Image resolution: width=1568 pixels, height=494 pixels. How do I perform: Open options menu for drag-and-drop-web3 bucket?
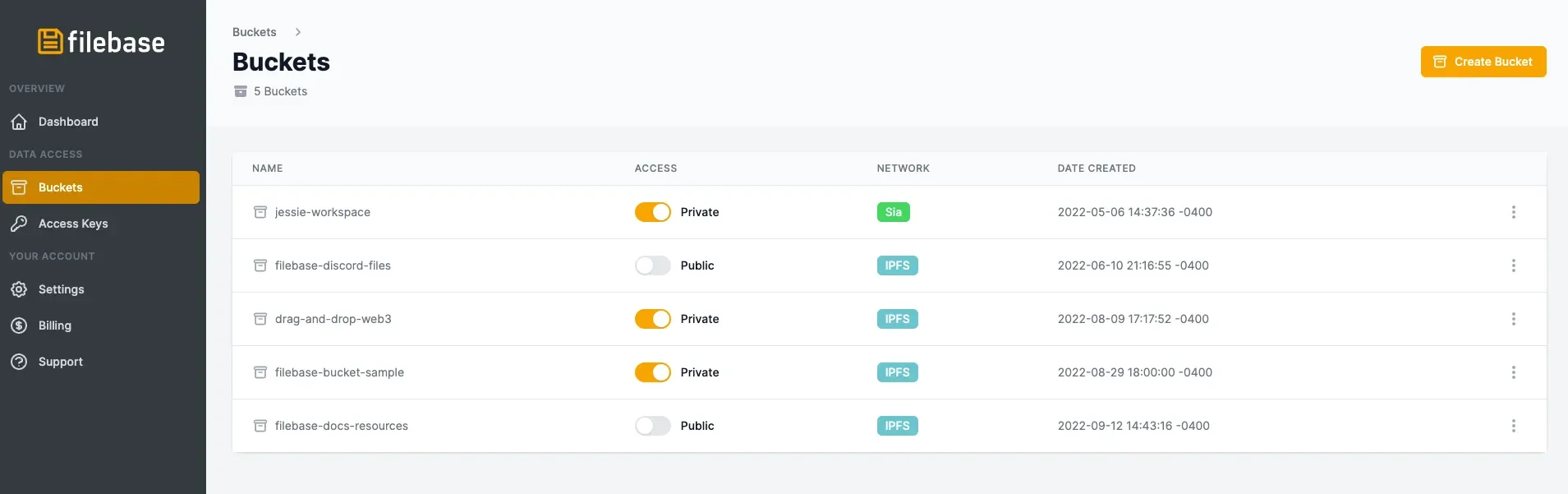coord(1513,319)
